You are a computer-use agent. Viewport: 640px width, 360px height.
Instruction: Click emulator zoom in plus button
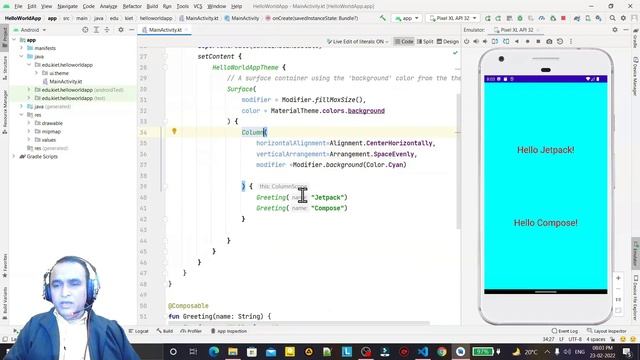618,278
